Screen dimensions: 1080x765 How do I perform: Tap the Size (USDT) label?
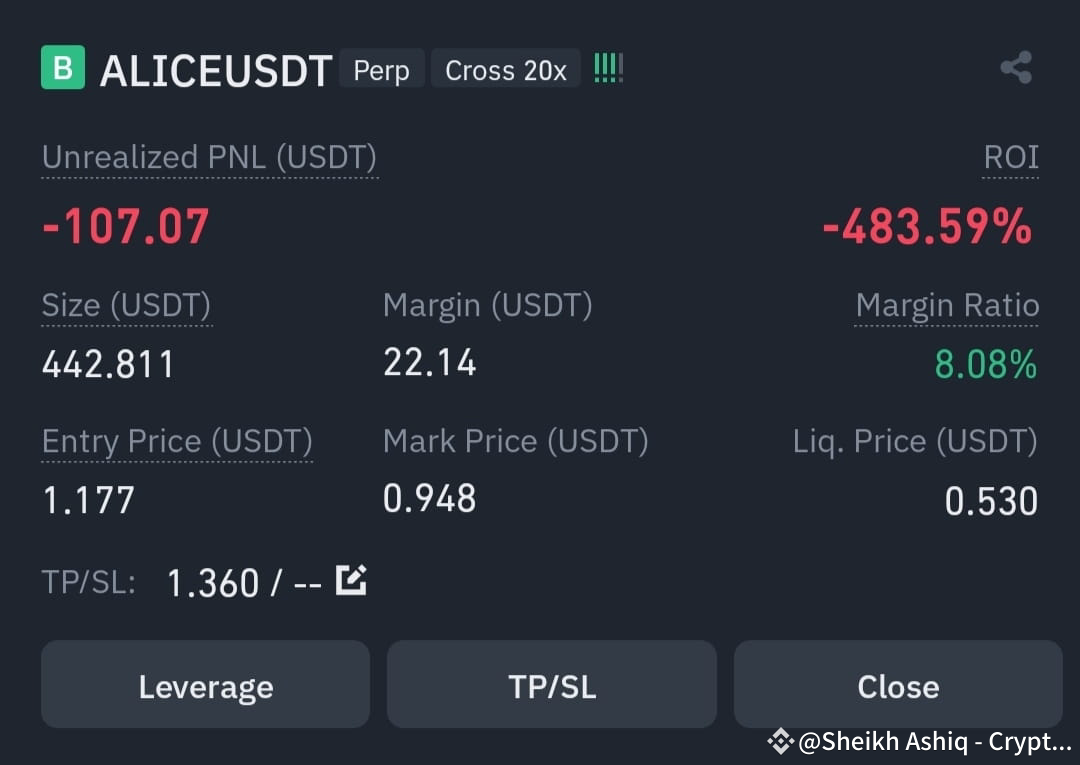127,305
